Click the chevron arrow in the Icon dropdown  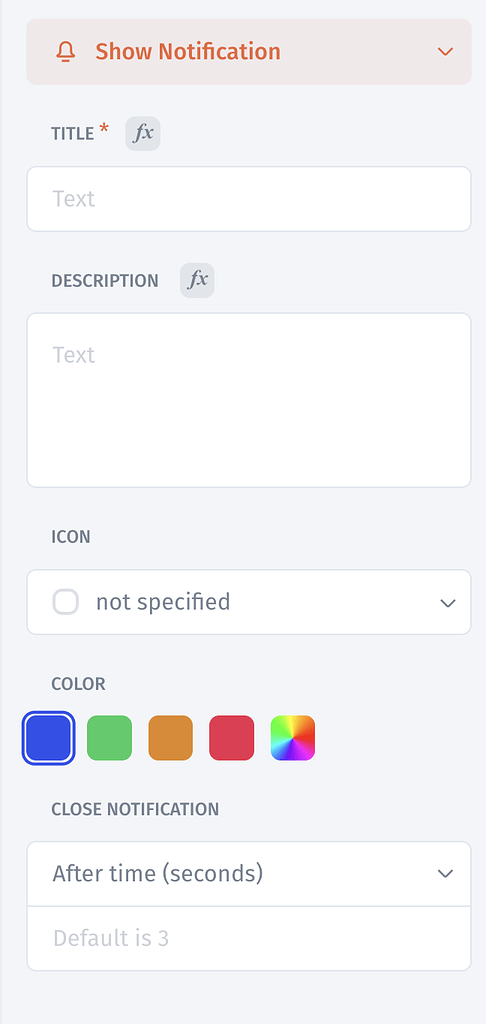(x=447, y=603)
